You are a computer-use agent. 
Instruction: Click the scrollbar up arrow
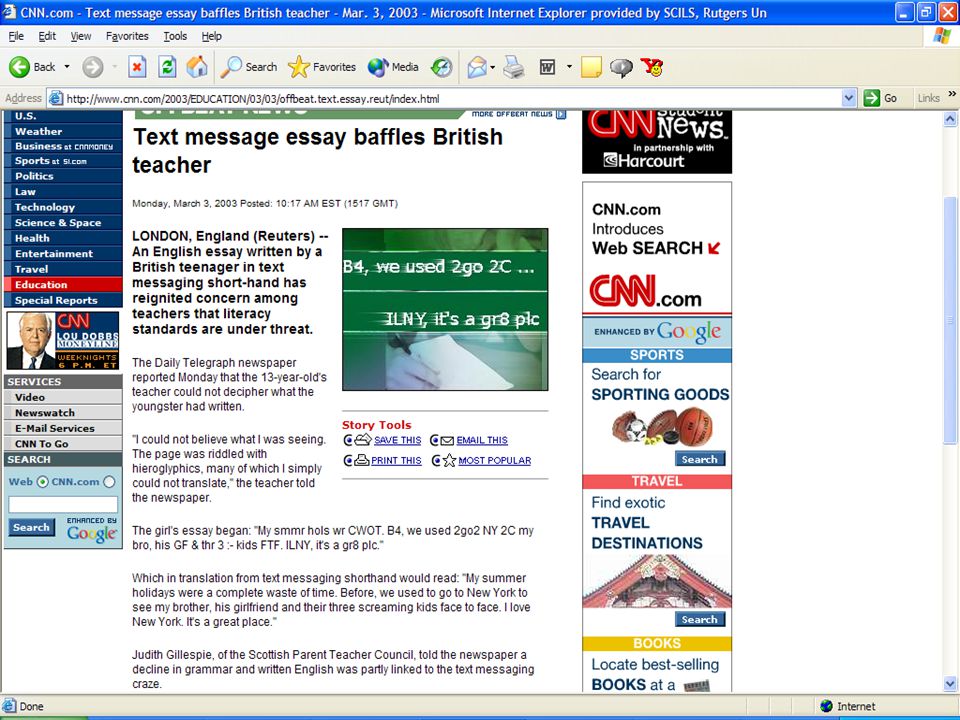(950, 119)
